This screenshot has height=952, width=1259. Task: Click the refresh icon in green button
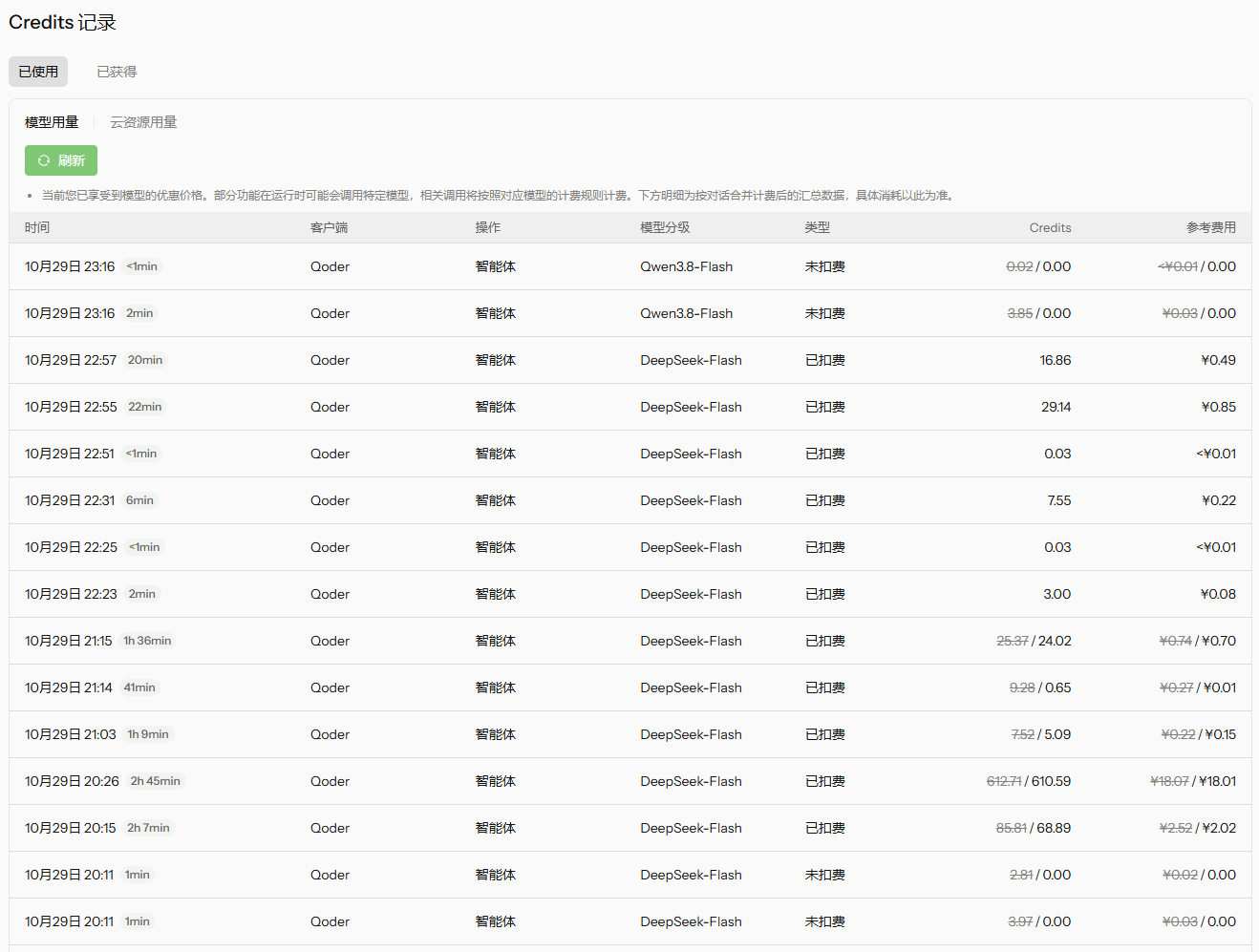coord(44,160)
